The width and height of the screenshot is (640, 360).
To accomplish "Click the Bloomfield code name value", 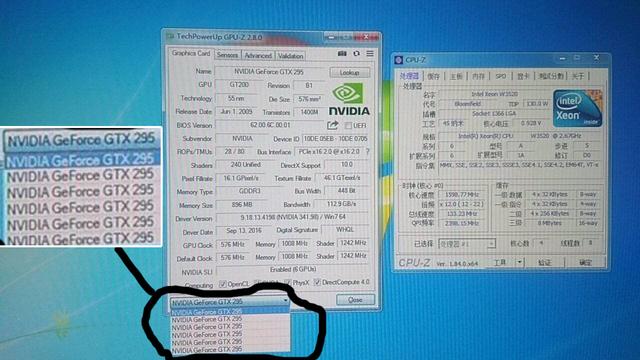I will 467,104.
